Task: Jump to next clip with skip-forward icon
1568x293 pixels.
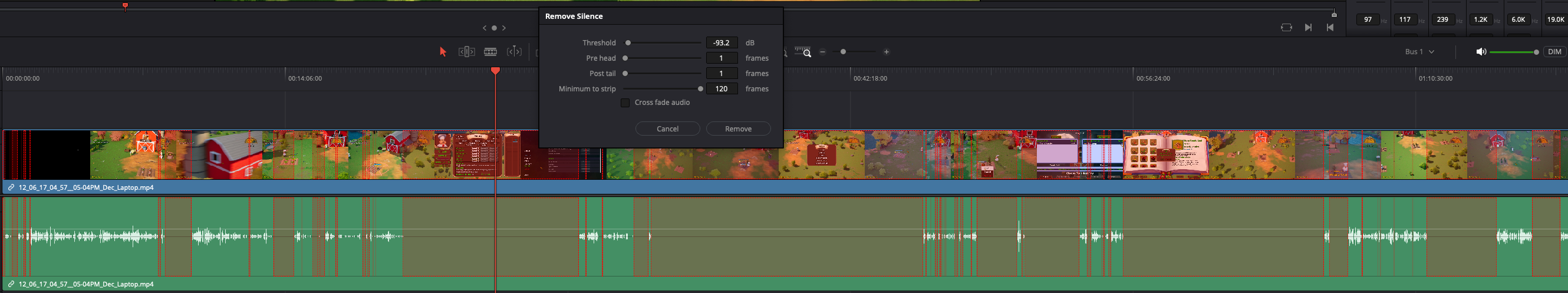Action: (1308, 27)
